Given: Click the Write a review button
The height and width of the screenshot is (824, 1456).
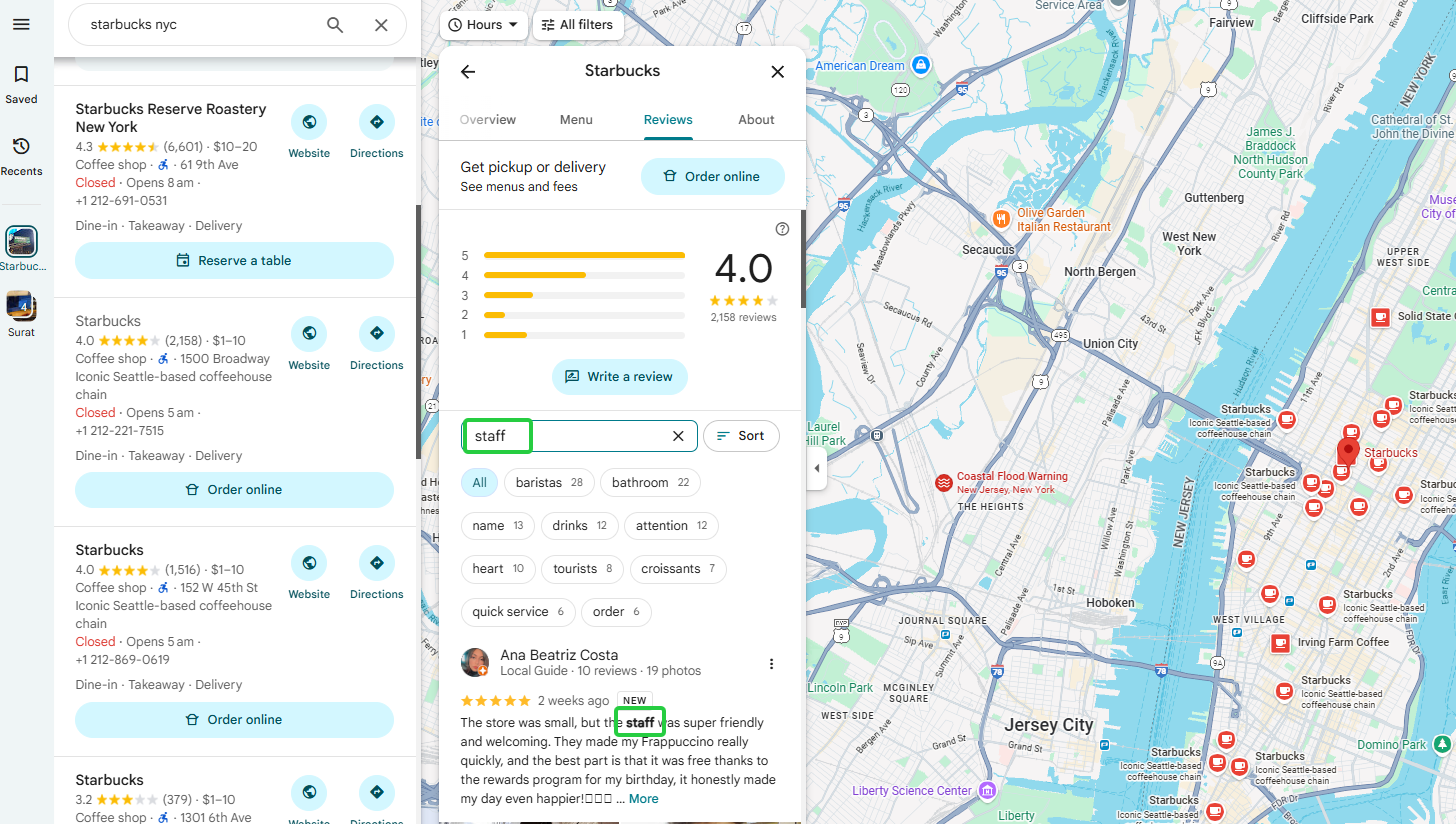Looking at the screenshot, I should 619,377.
